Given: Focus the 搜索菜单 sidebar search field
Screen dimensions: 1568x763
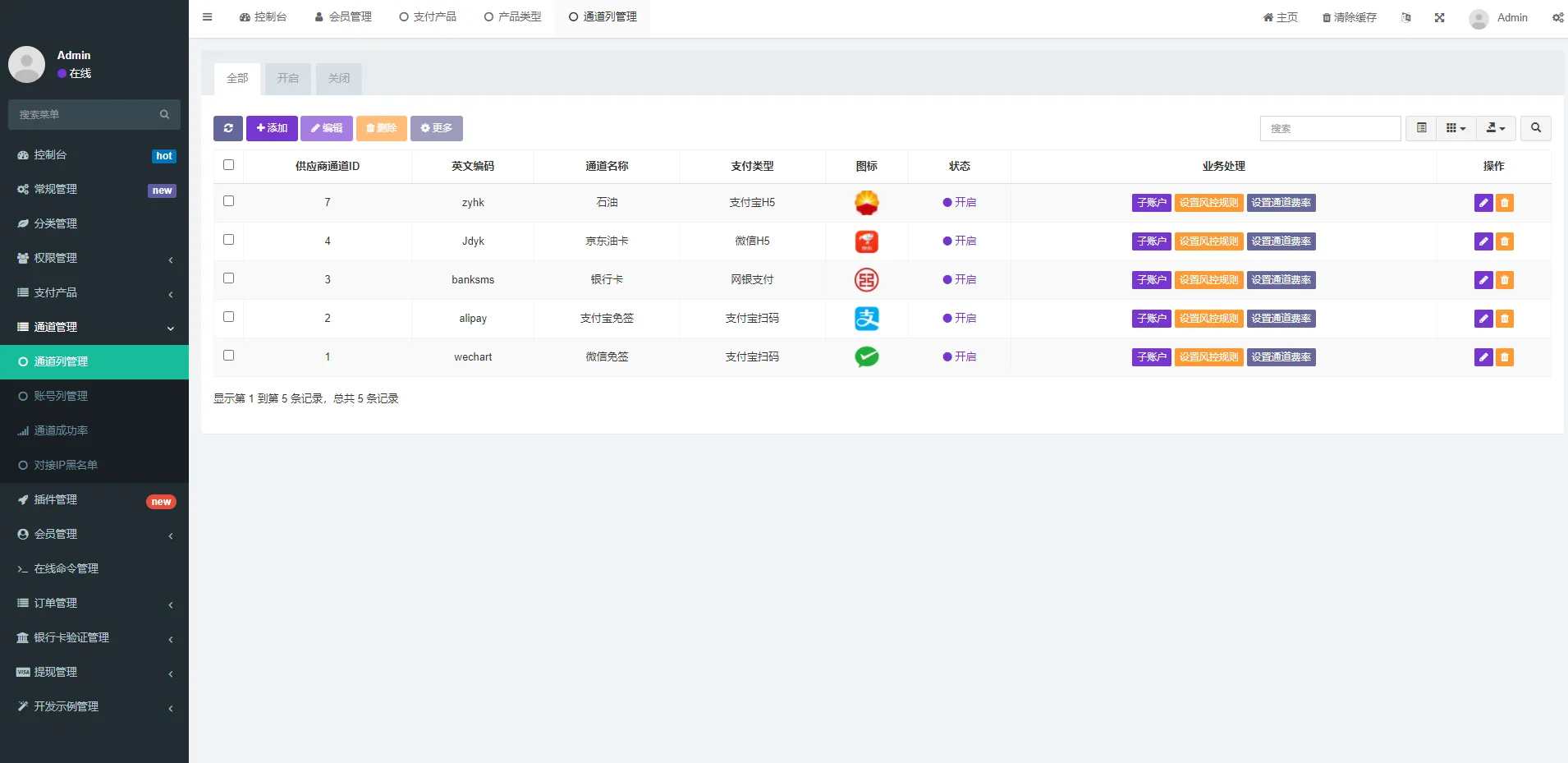Looking at the screenshot, I should pyautogui.click(x=94, y=114).
